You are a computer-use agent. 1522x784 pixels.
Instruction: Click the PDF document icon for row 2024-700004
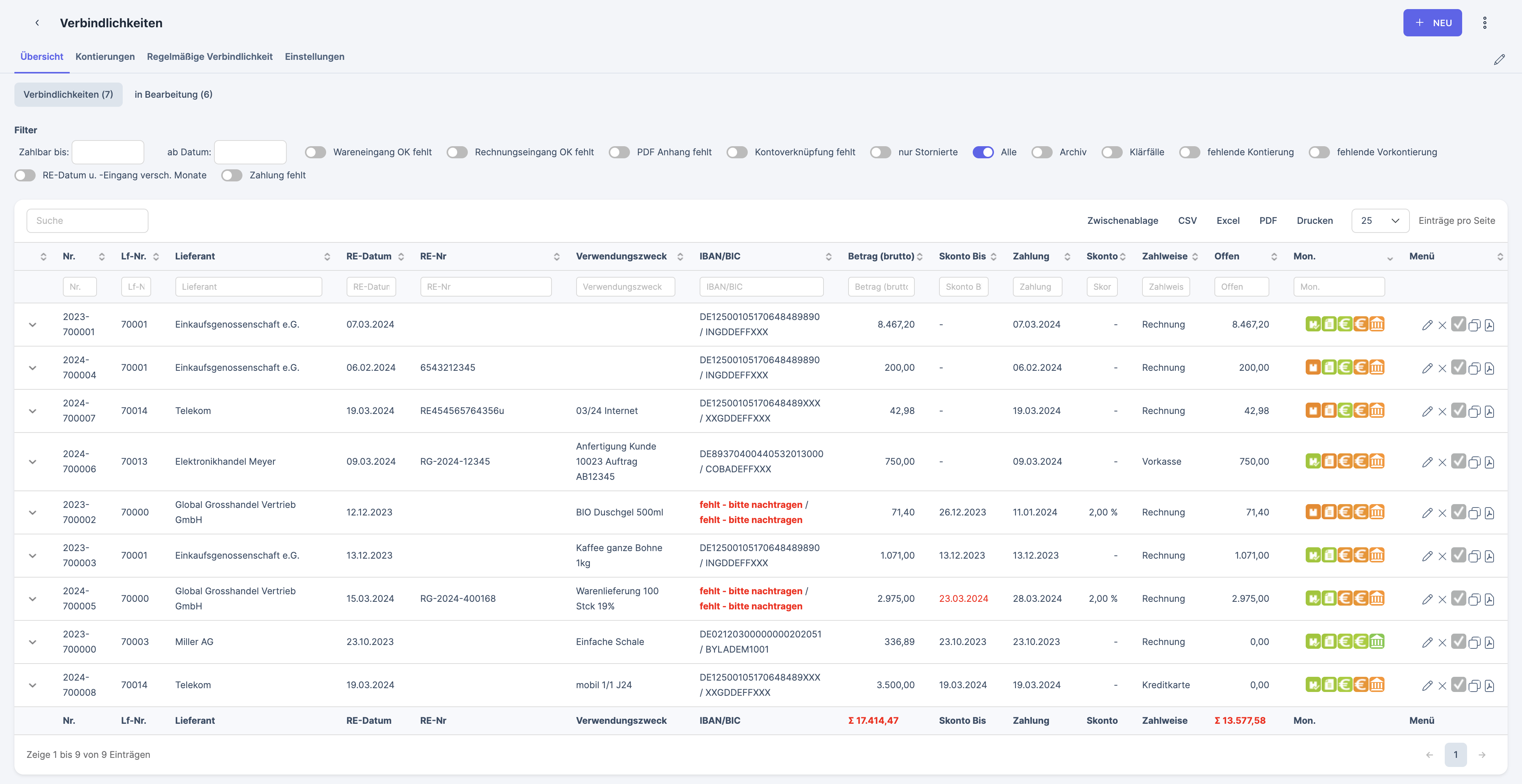(1489, 368)
